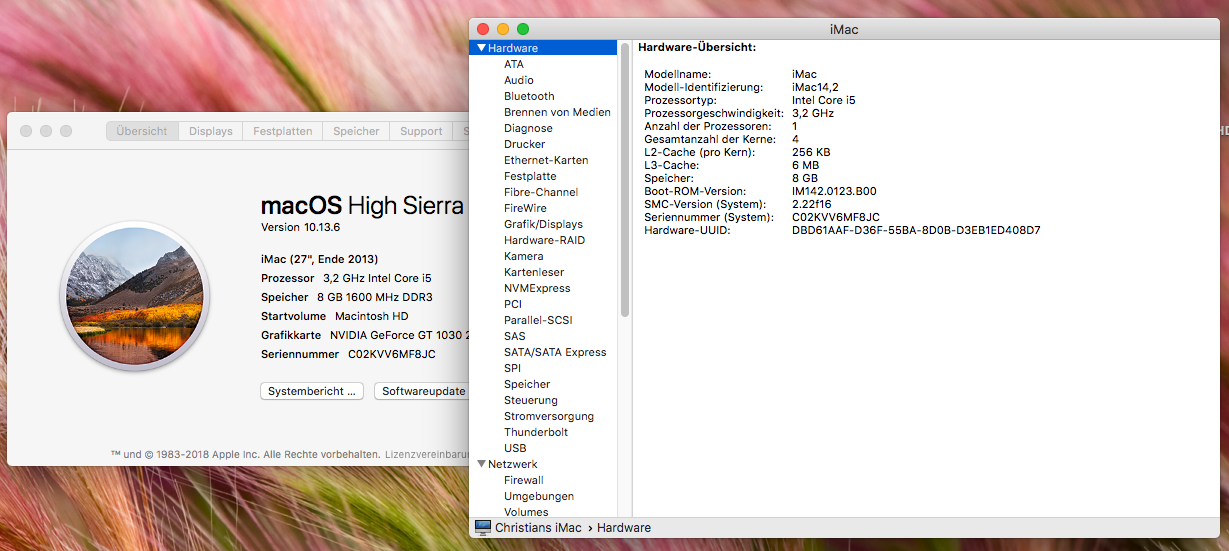
Task: Select the Speicher tab in About window
Action: 356,131
